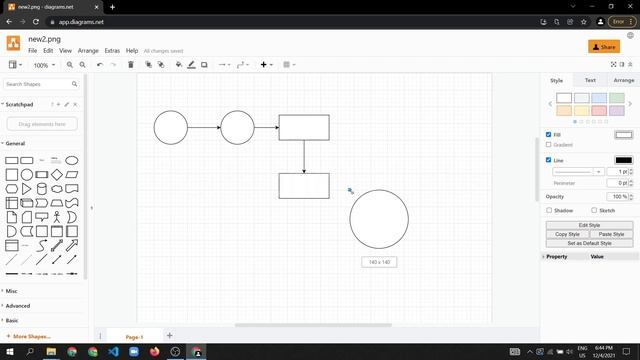Open the Edit menu
The width and height of the screenshot is (640, 360).
point(48,51)
